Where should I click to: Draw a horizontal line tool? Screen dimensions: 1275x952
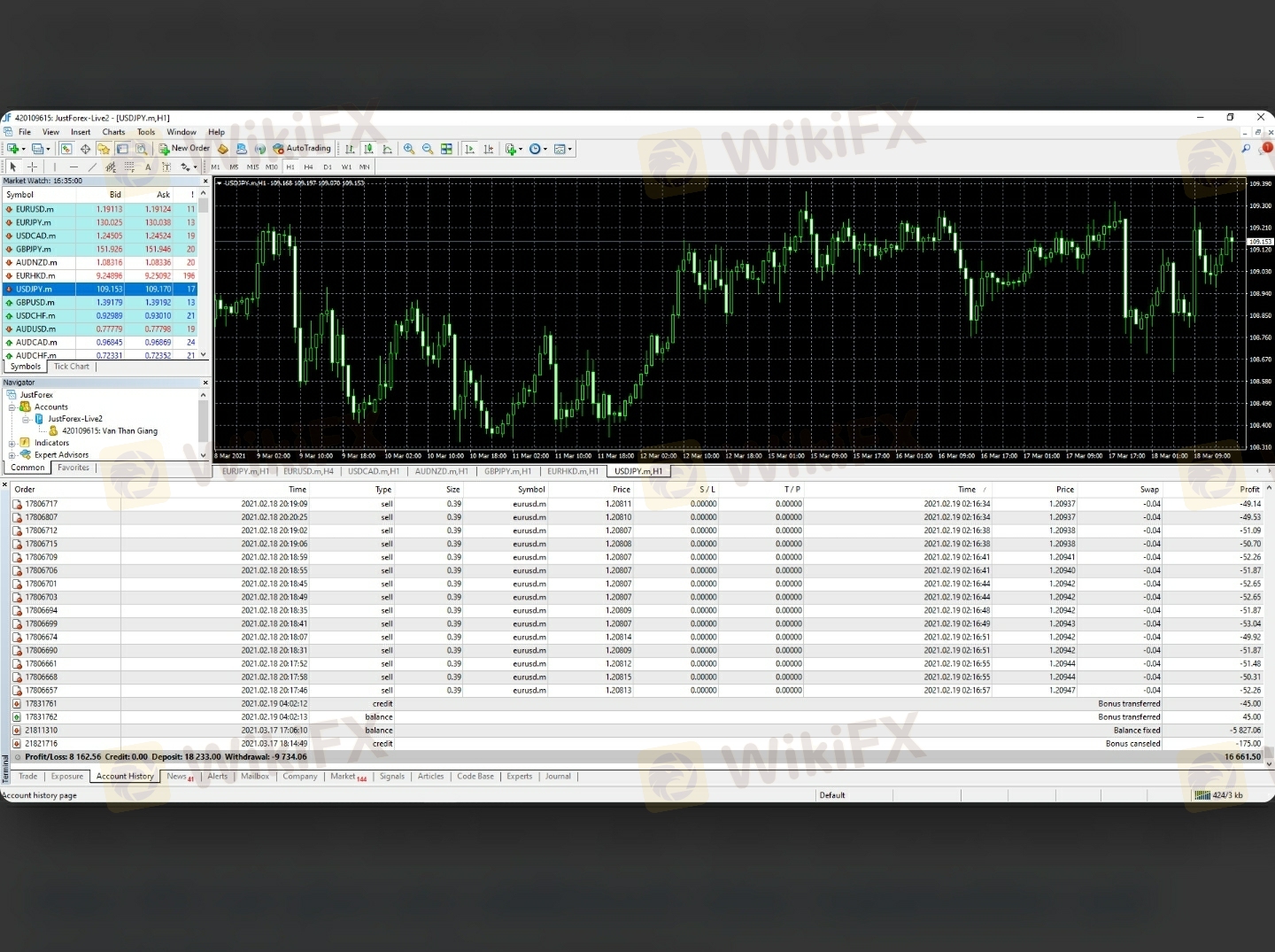pyautogui.click(x=73, y=166)
